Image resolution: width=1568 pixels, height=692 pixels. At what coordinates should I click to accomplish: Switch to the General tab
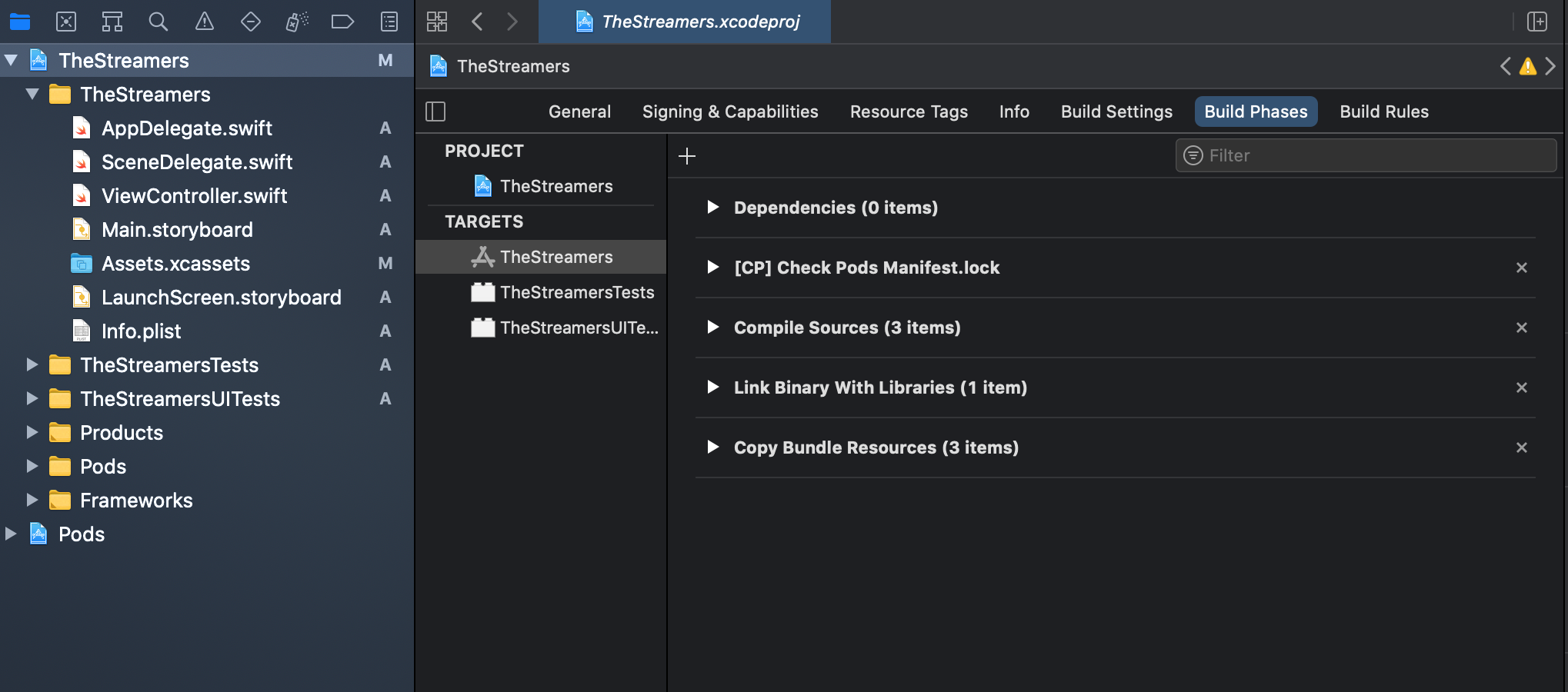tap(579, 111)
